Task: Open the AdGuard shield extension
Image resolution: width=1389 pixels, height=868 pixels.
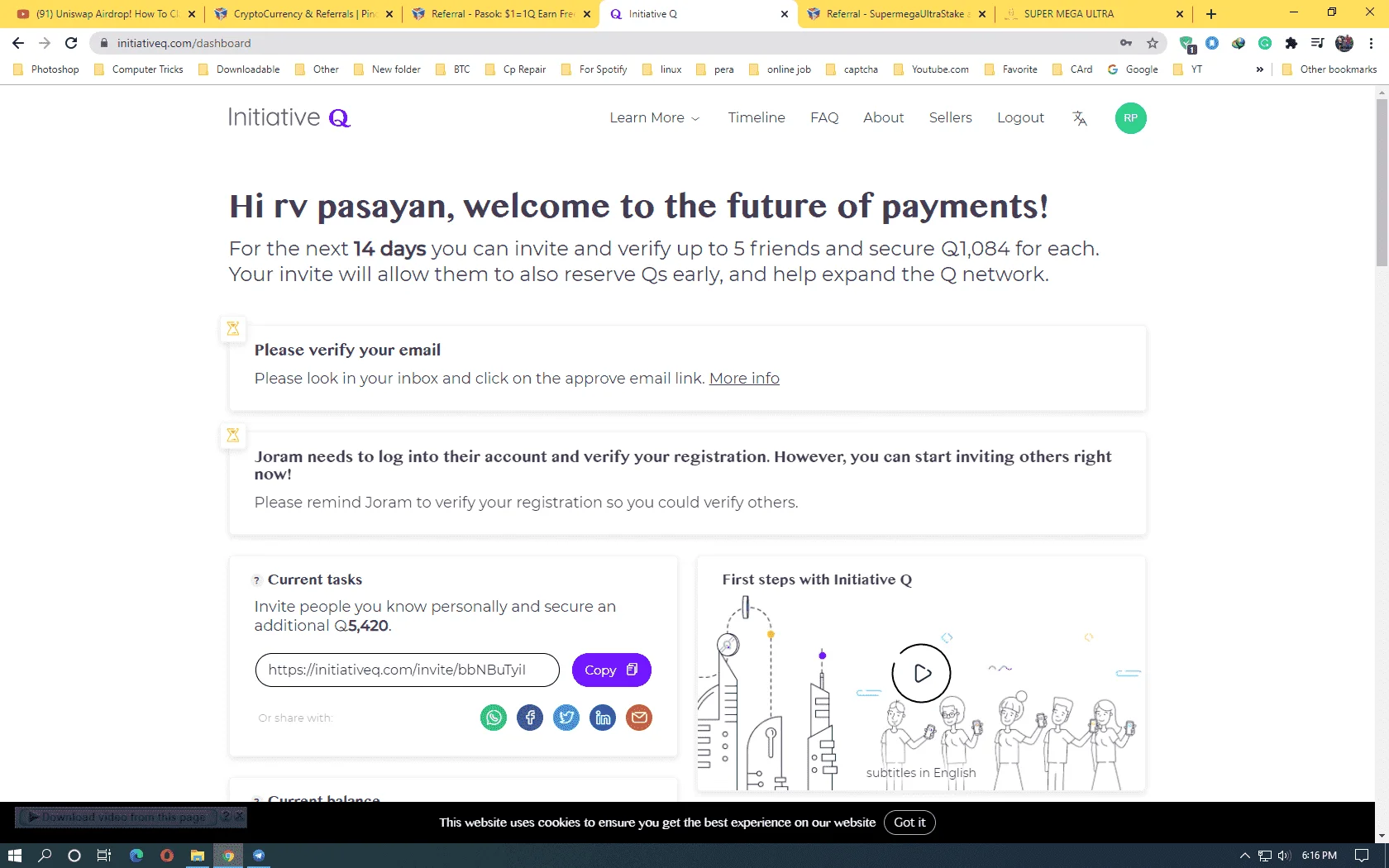Action: pyautogui.click(x=1187, y=44)
